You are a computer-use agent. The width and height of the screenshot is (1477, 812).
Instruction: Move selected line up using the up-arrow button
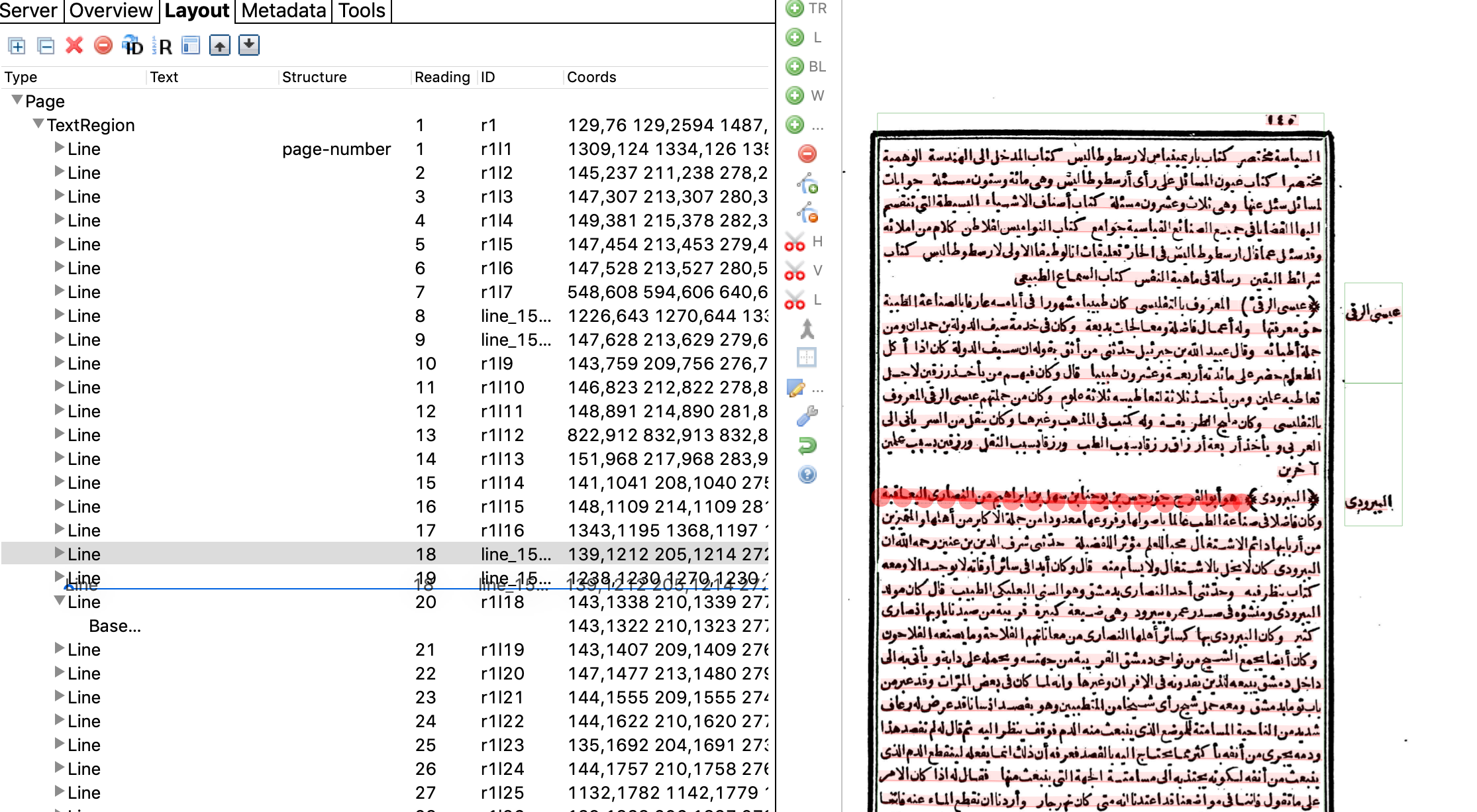(x=219, y=46)
